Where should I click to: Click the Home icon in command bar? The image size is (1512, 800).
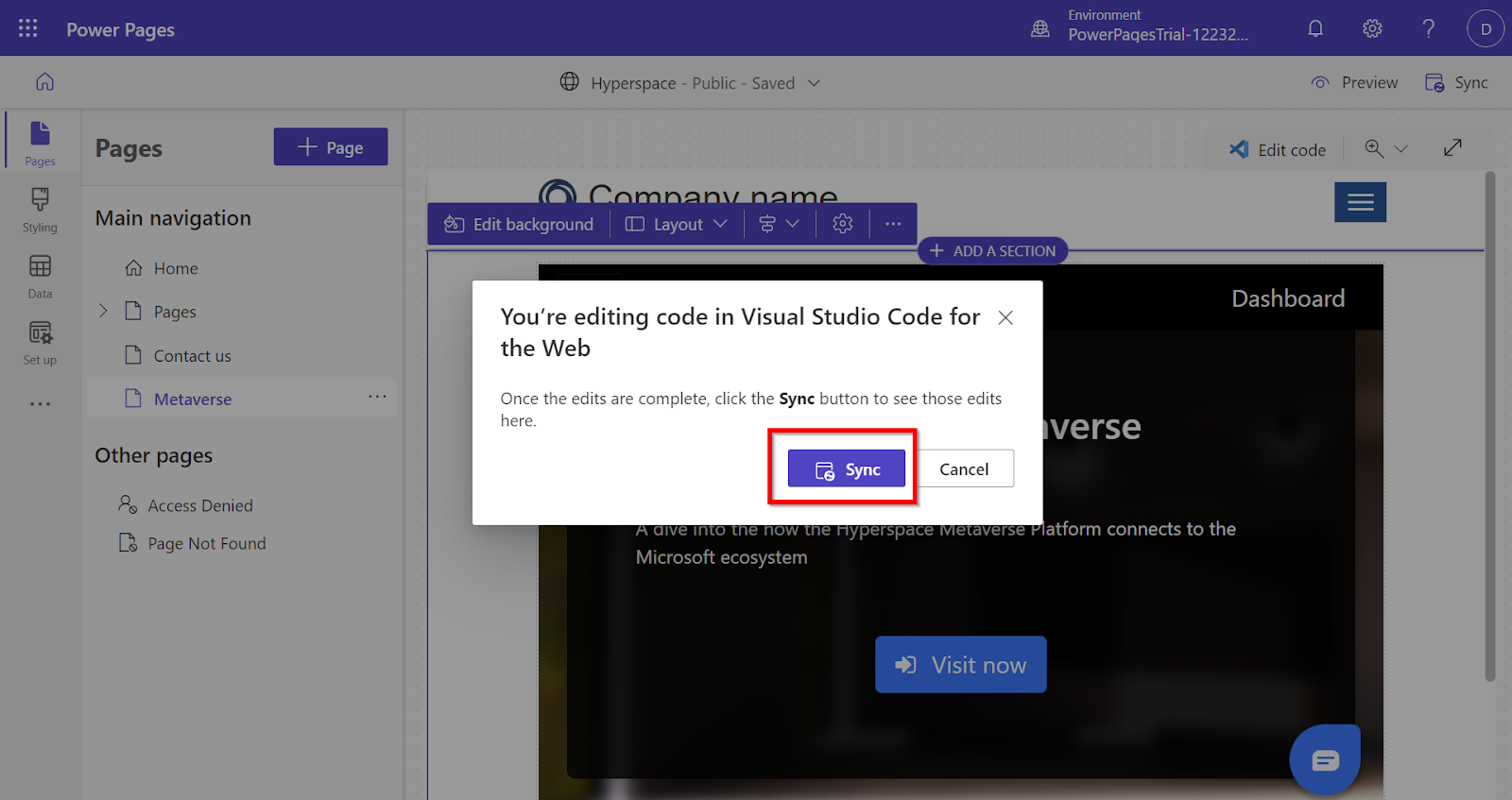coord(44,82)
